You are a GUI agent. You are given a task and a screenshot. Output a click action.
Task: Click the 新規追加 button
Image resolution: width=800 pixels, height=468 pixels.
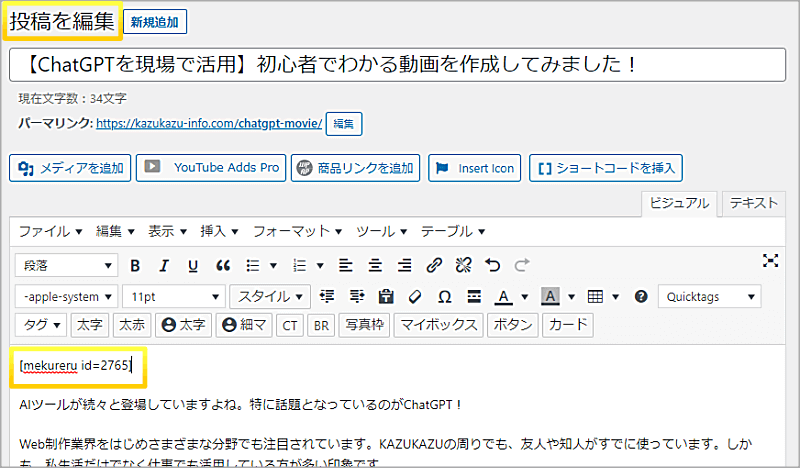click(x=155, y=22)
